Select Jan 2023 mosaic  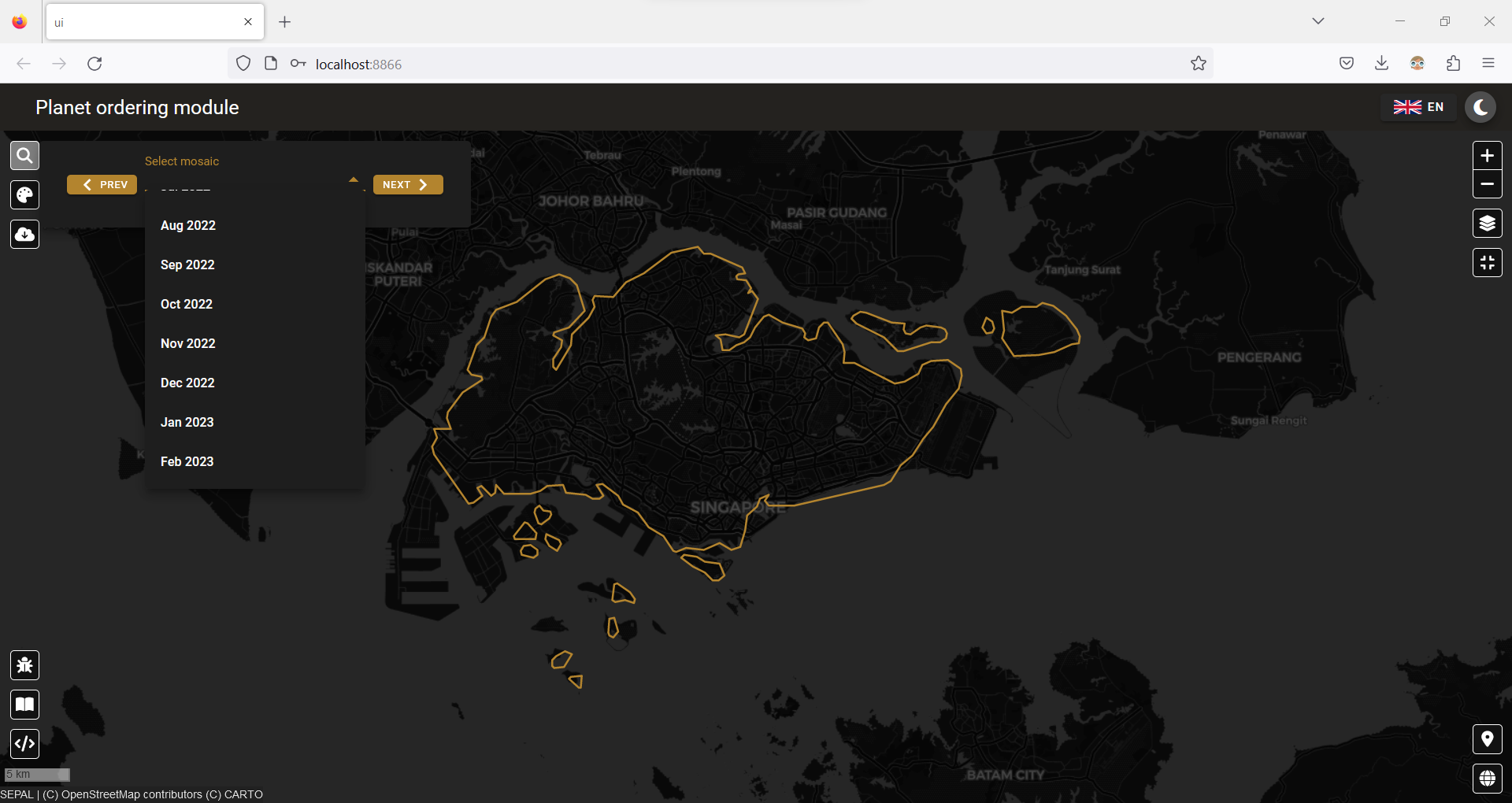254,422
